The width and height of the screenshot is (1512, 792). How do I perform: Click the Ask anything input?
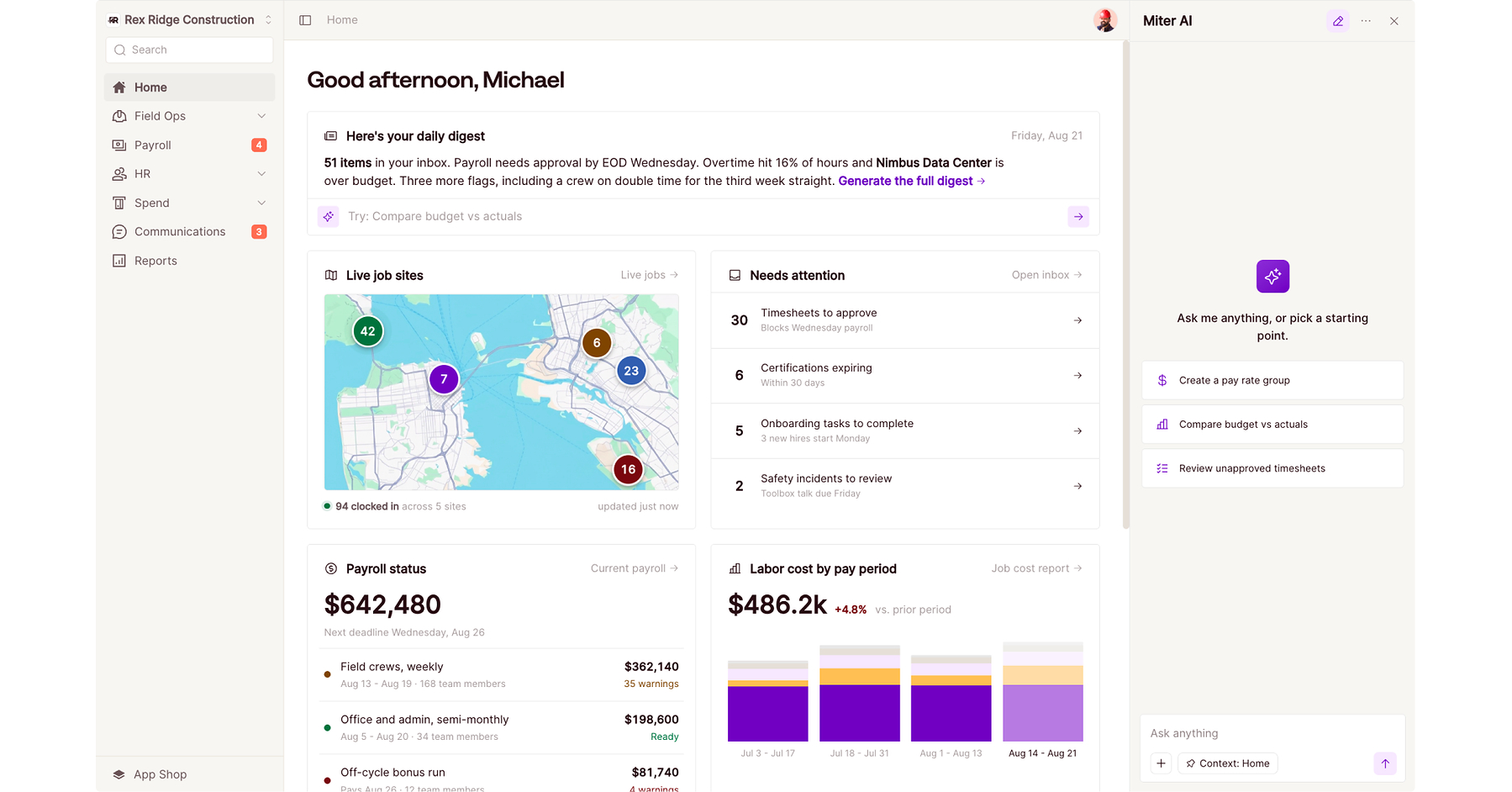pos(1272,733)
